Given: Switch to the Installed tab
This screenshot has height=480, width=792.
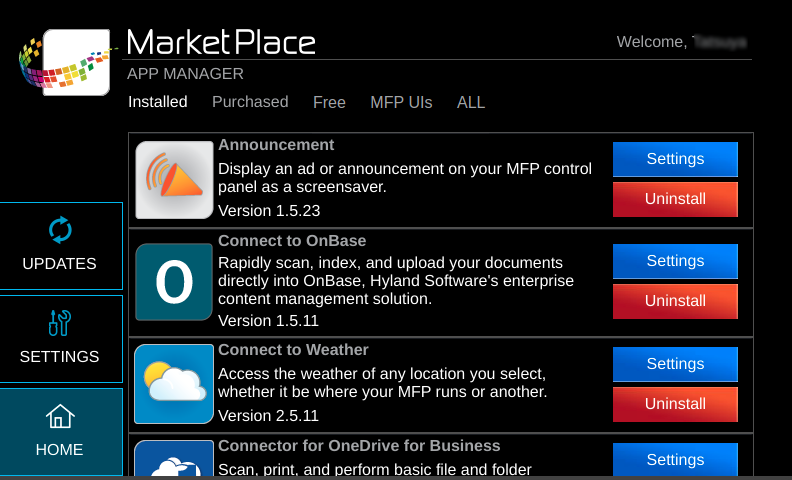Looking at the screenshot, I should [158, 102].
